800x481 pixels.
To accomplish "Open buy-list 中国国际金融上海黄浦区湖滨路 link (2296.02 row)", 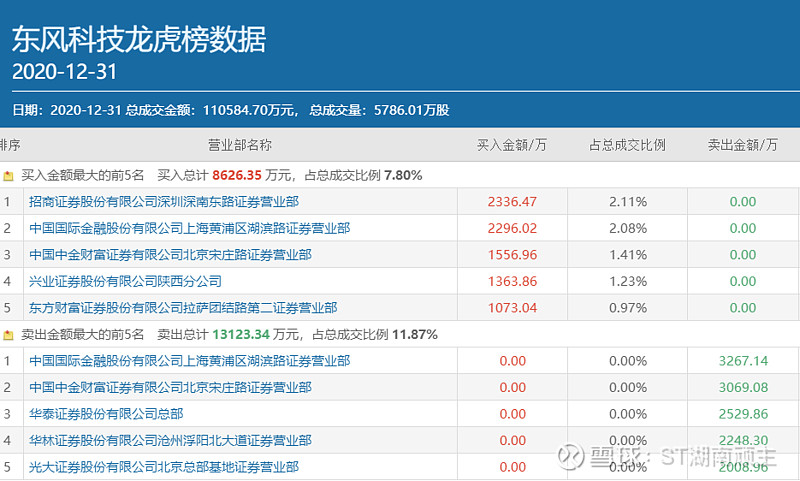I will [189, 228].
